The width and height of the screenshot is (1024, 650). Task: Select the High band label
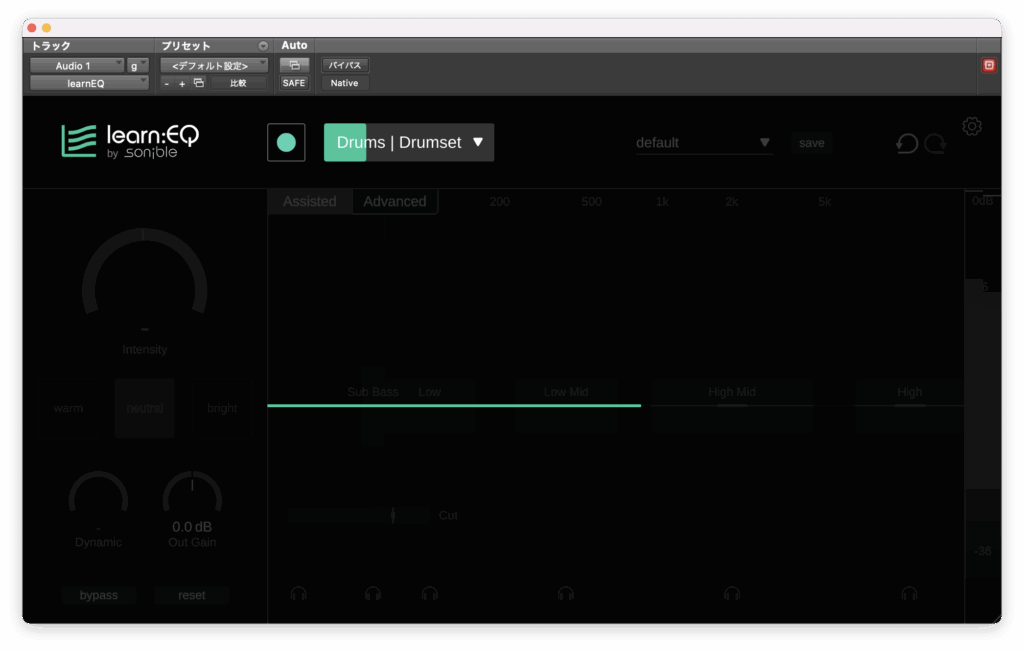pos(909,392)
